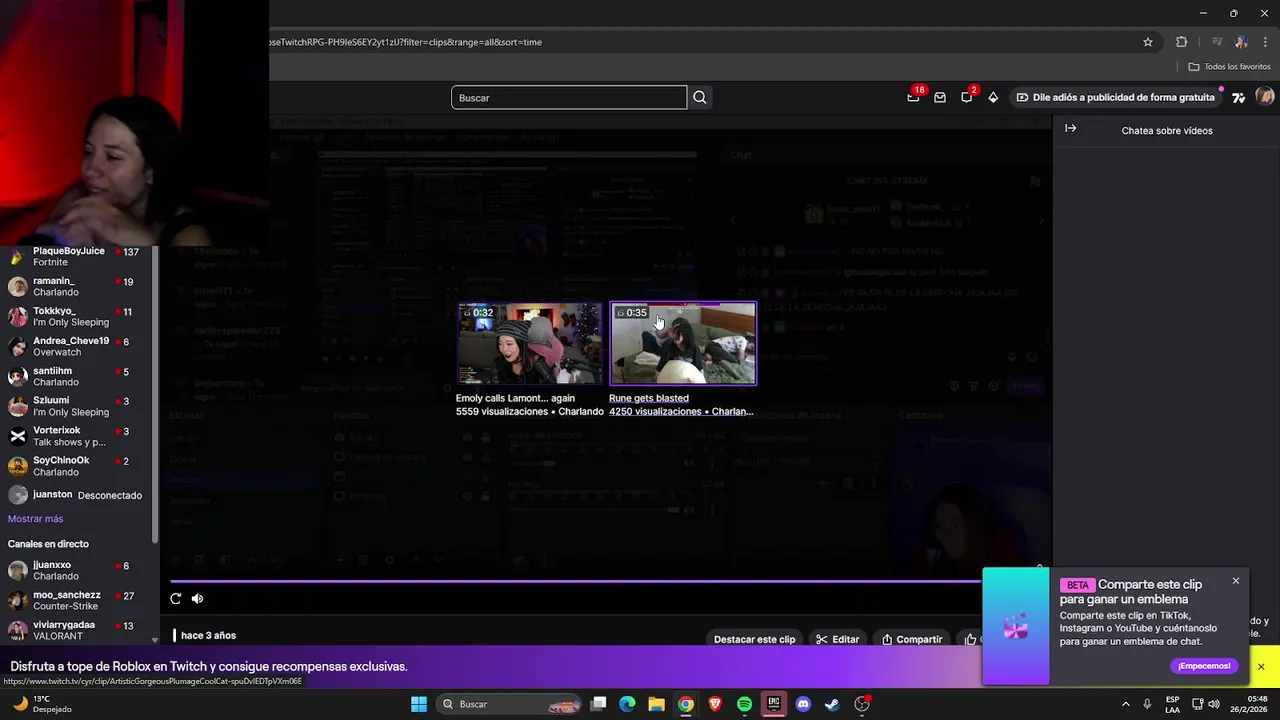Click the Compartir button
1280x720 pixels.
click(911, 639)
